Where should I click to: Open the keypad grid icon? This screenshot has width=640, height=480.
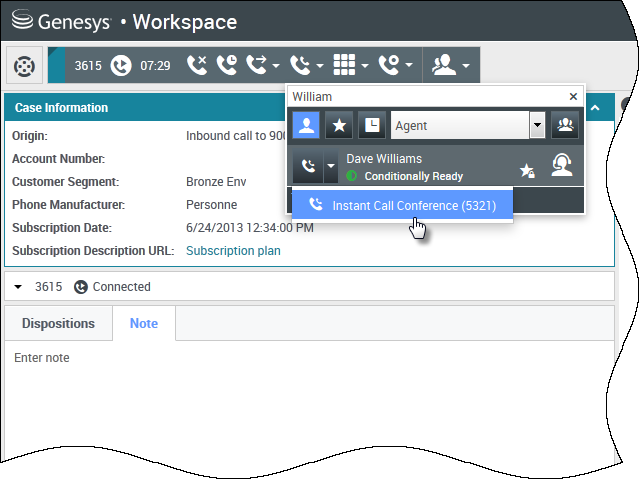(344, 65)
